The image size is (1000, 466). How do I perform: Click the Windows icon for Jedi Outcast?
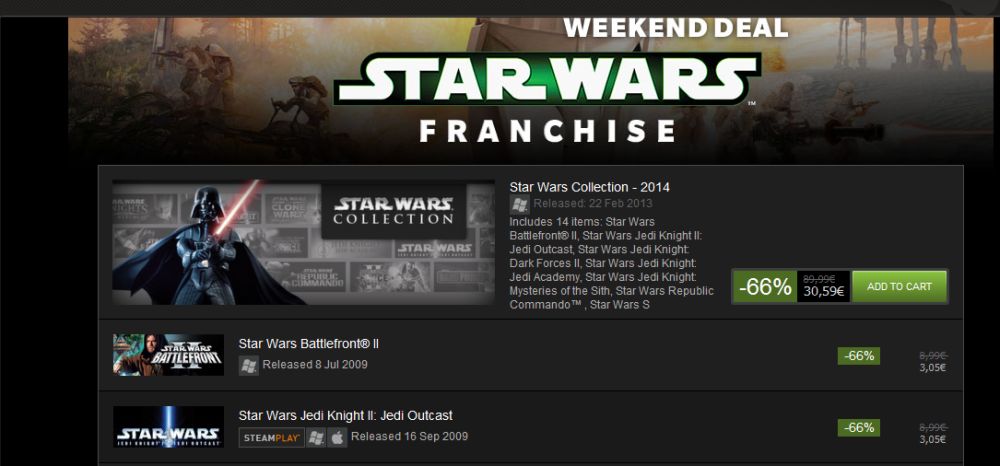[316, 437]
